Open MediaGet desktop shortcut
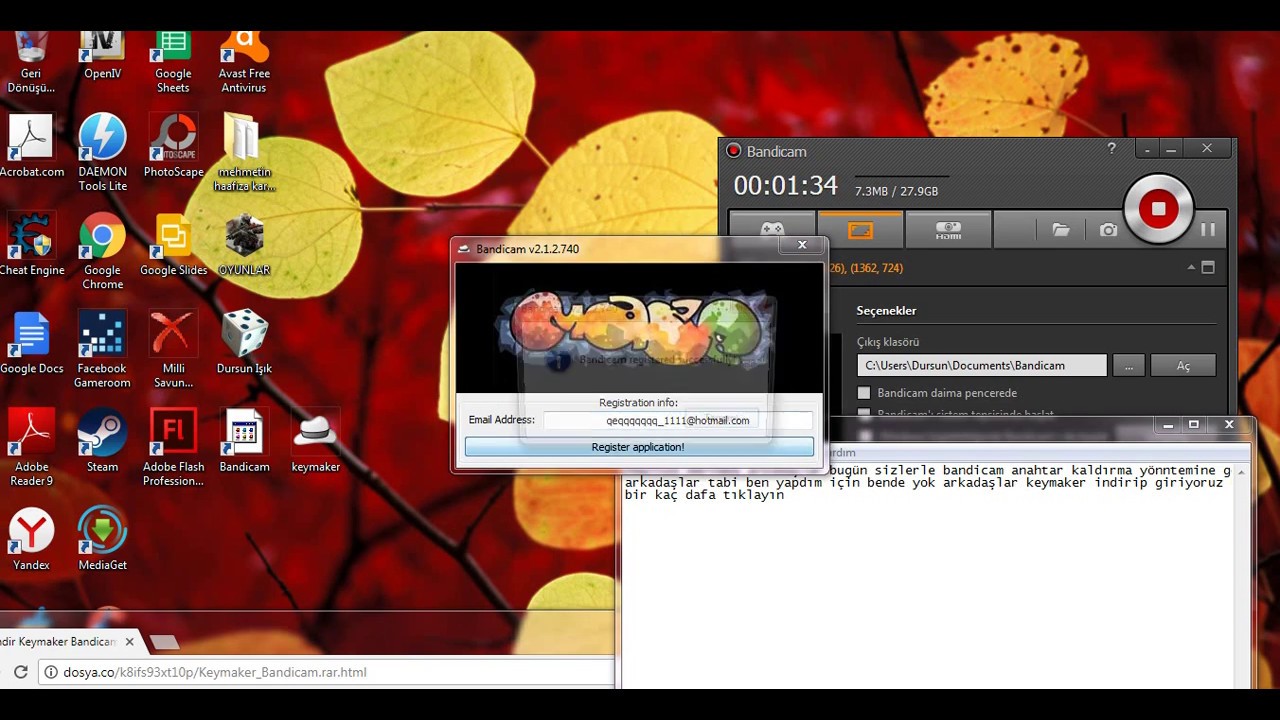This screenshot has width=1280, height=720. click(102, 538)
